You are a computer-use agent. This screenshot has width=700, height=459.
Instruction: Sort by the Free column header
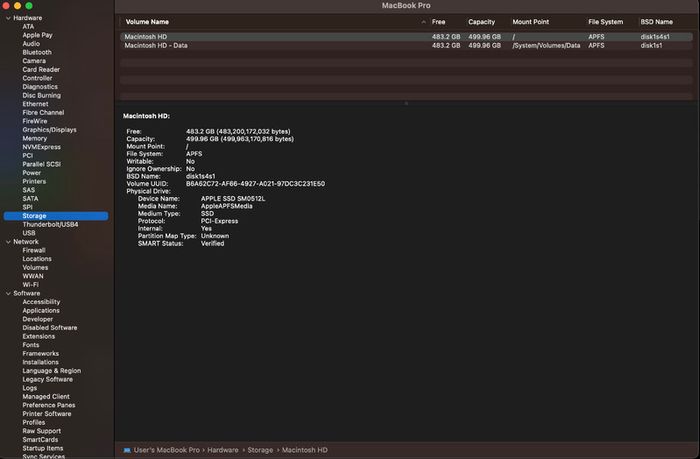(438, 22)
